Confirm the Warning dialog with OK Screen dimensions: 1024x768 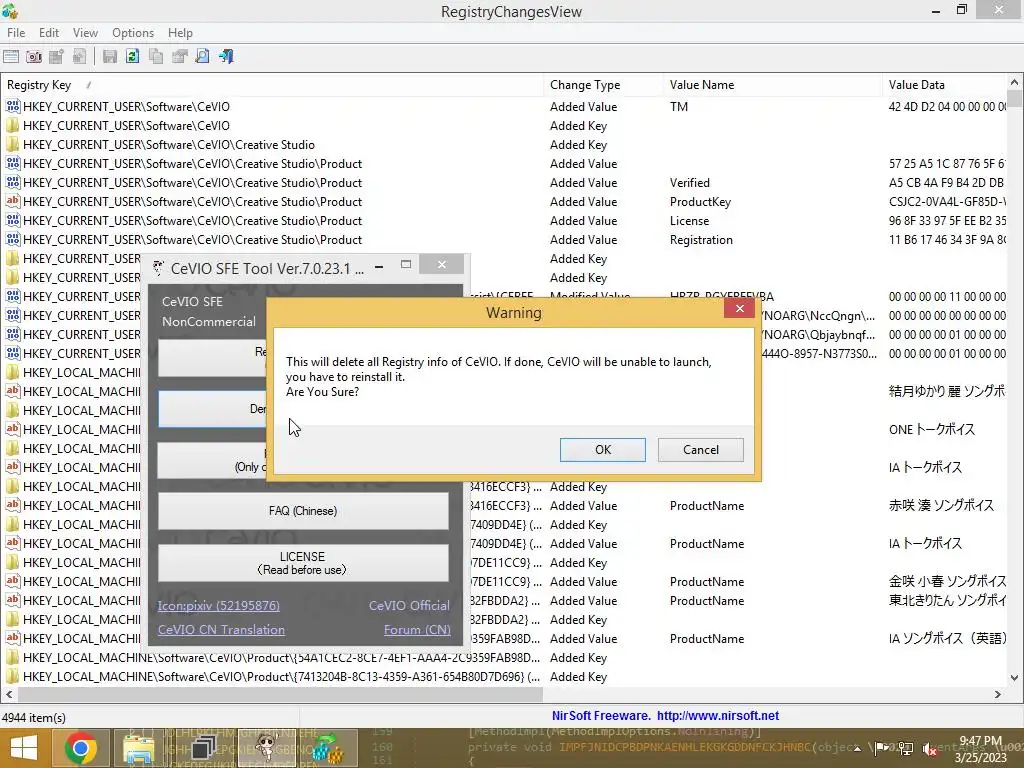point(603,449)
